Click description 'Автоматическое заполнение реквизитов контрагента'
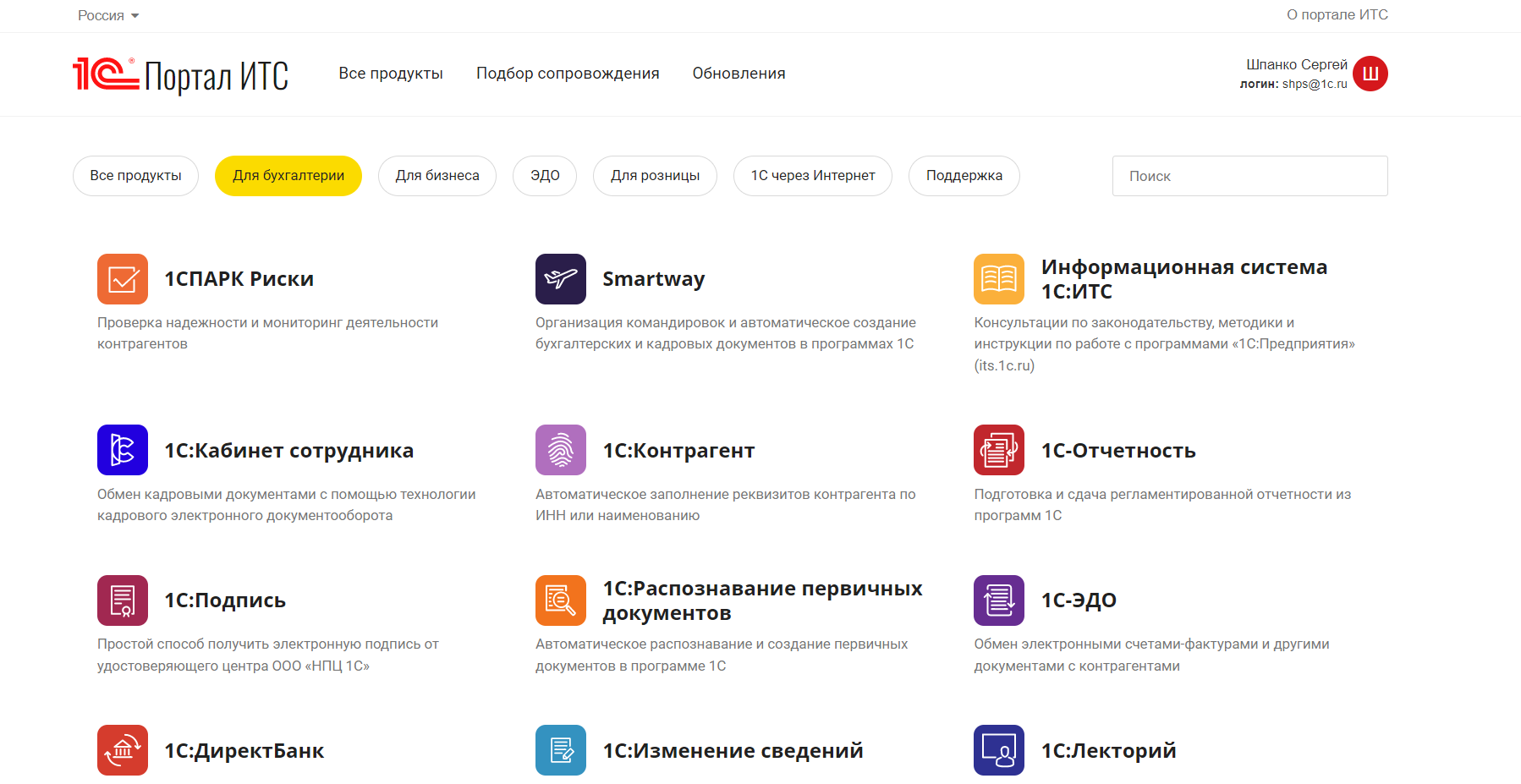The image size is (1521, 784). tap(726, 505)
